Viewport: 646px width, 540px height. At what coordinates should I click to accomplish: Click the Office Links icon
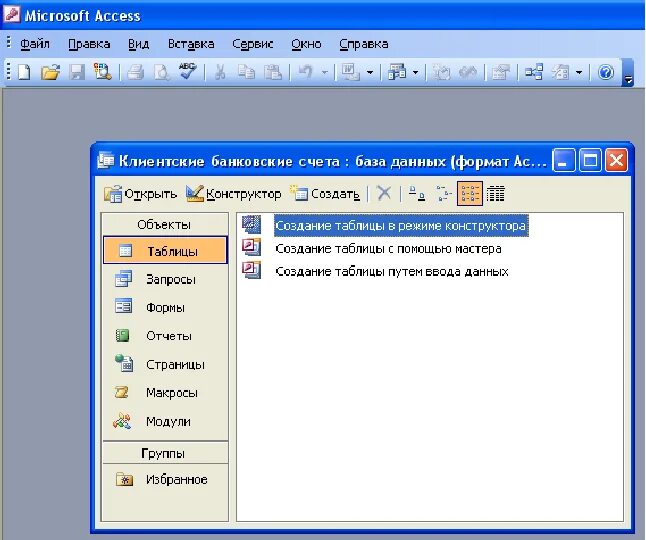pos(349,72)
